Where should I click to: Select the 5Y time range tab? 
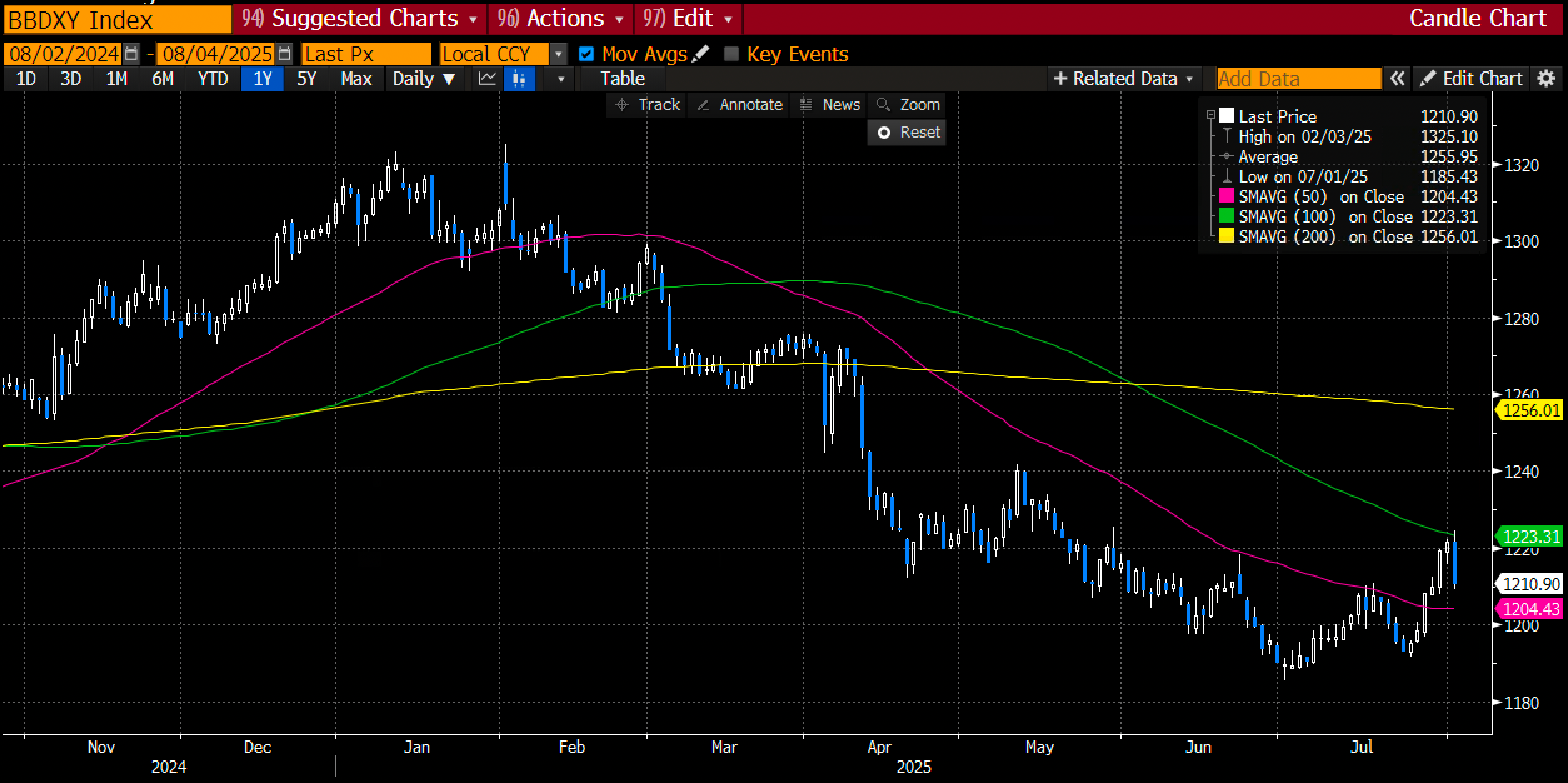coord(306,79)
